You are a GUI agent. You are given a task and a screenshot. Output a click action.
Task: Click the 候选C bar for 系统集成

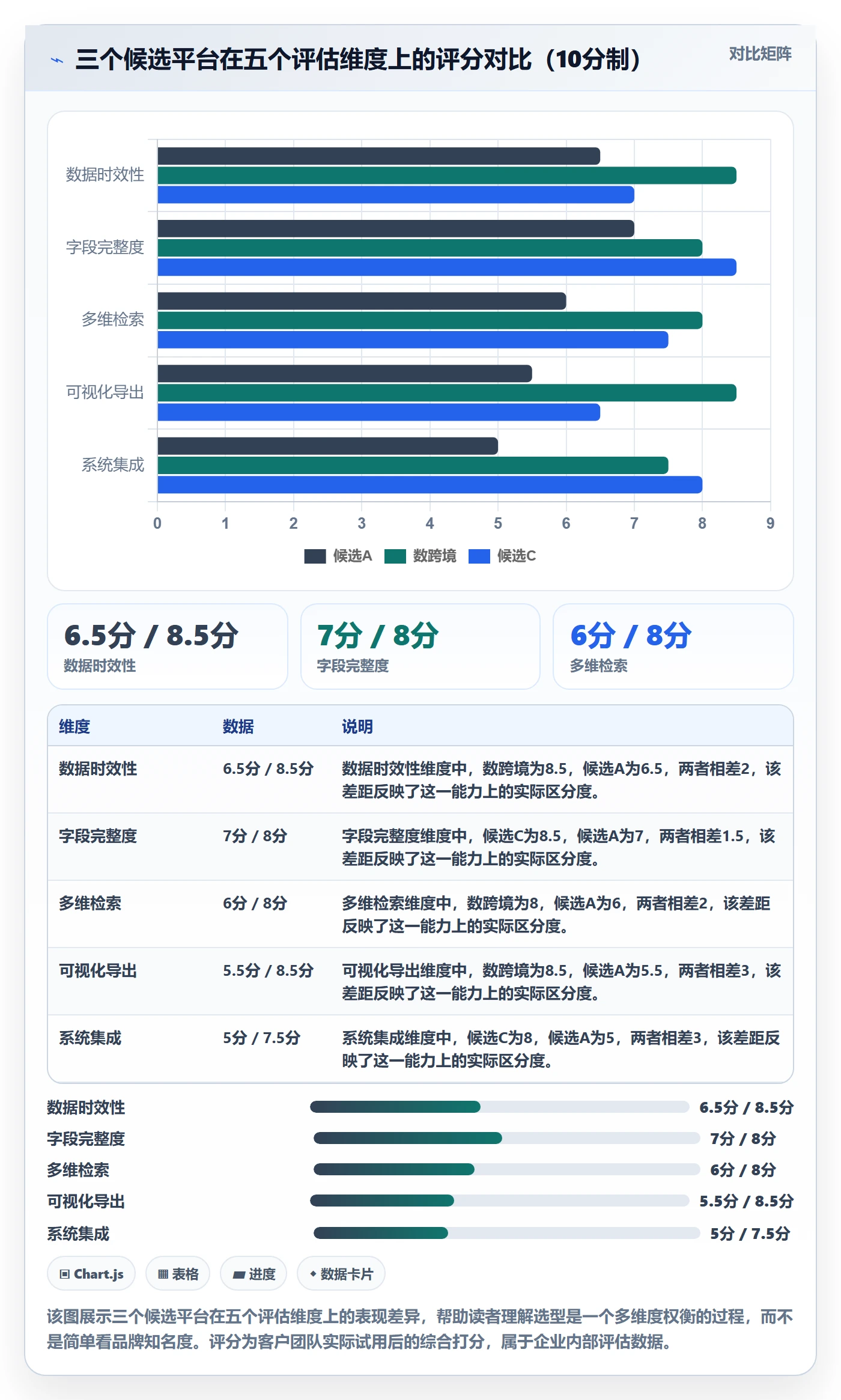[430, 485]
